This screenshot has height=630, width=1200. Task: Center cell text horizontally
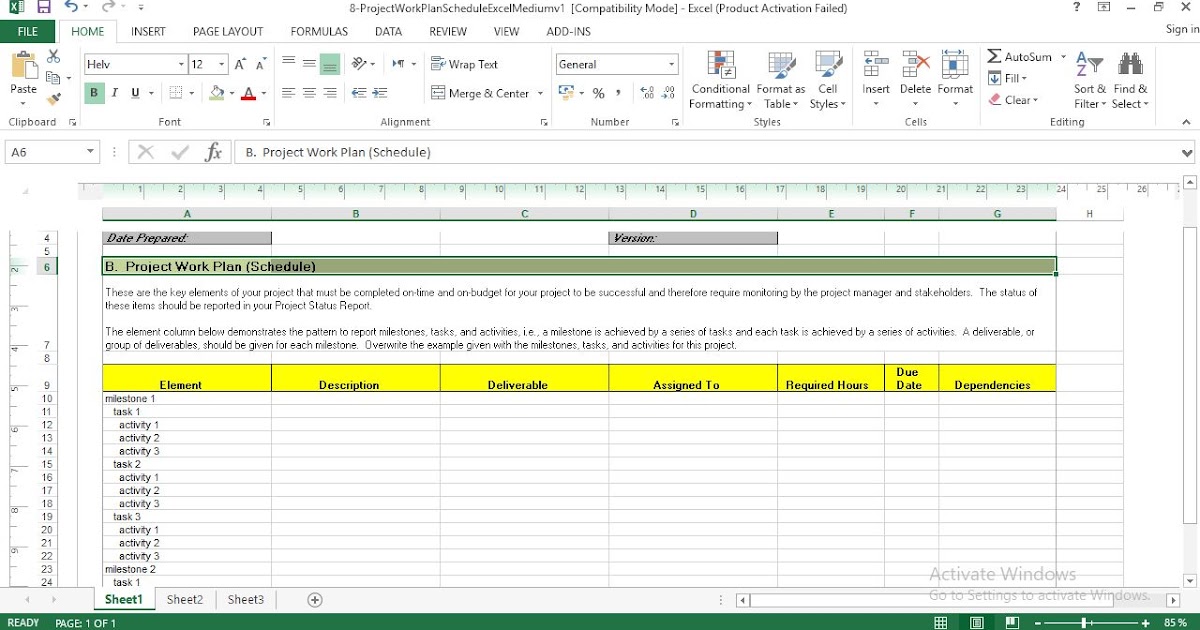pyautogui.click(x=309, y=93)
